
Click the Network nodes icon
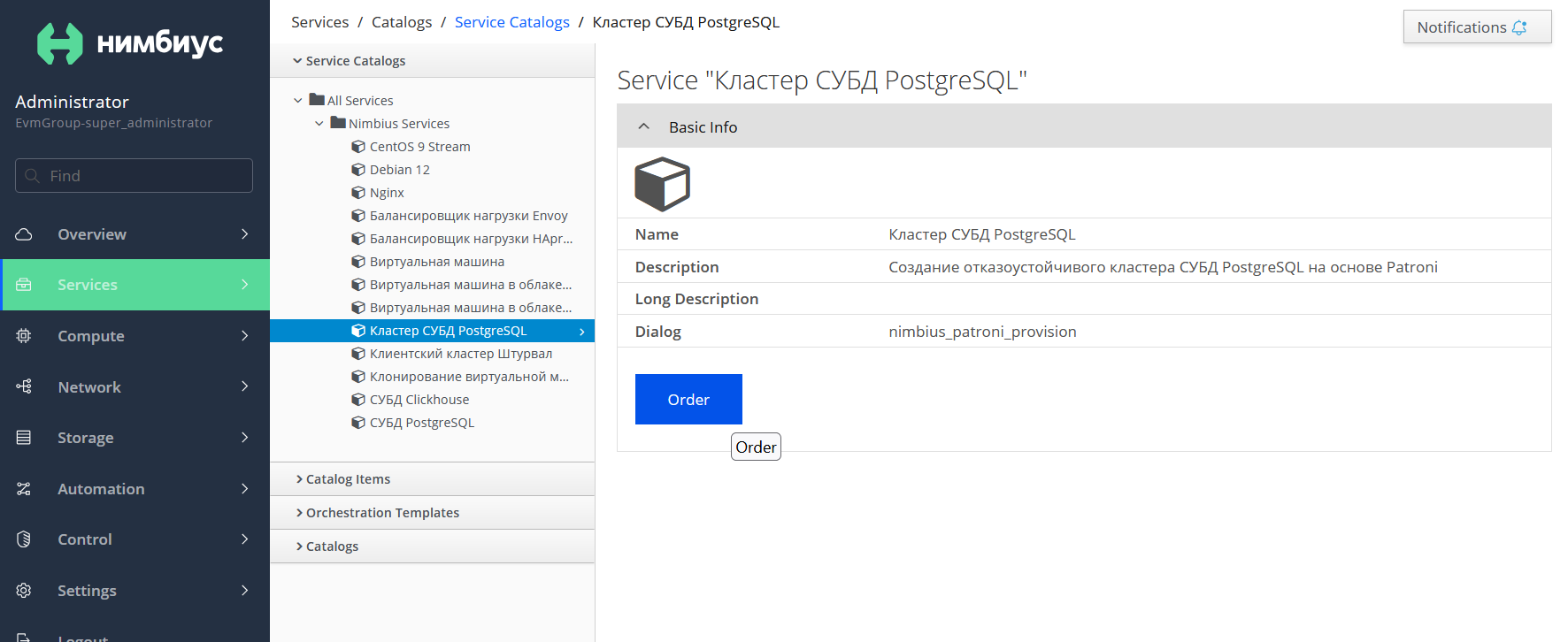(x=24, y=386)
